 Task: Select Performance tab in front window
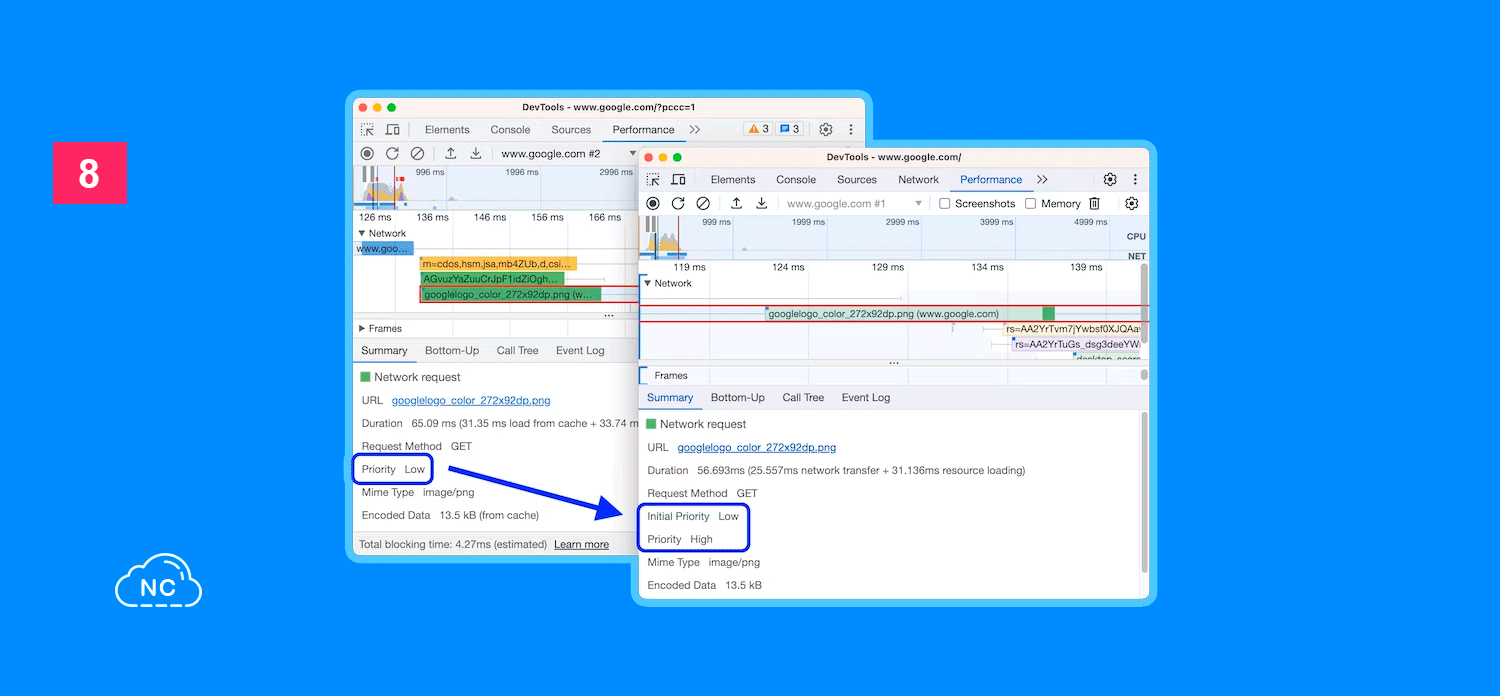991,180
